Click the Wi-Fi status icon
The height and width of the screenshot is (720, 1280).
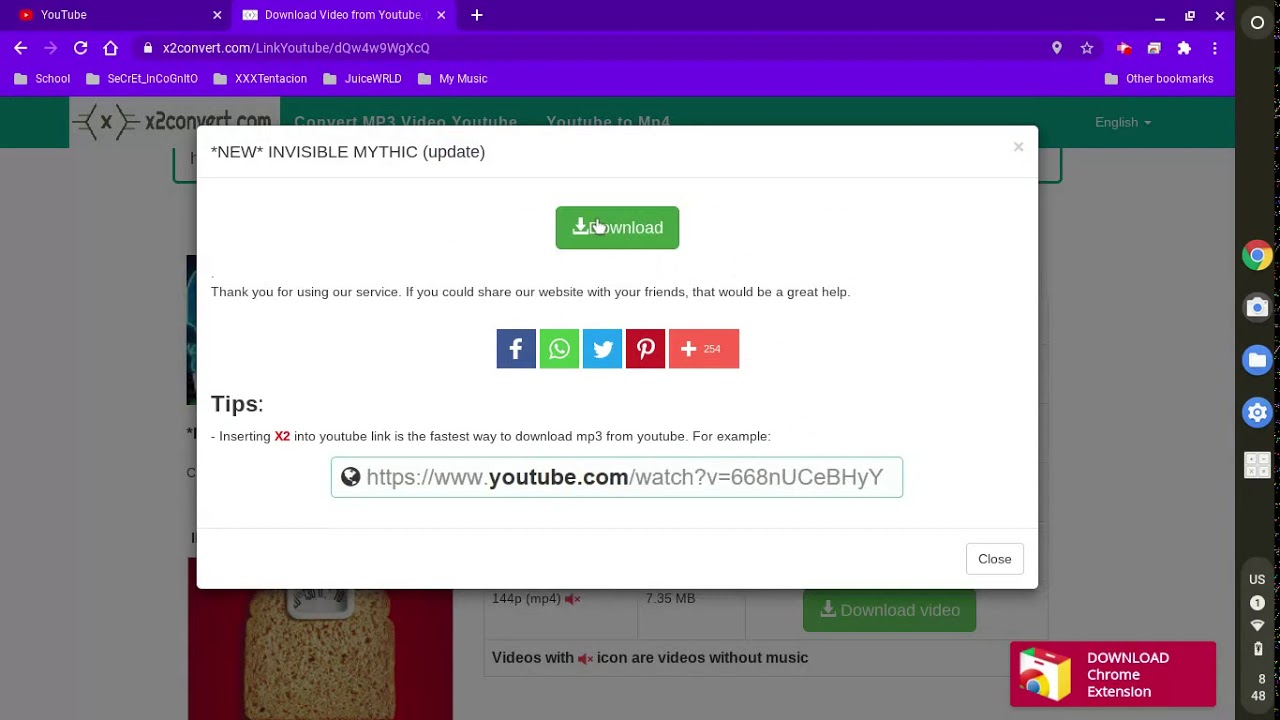pos(1258,626)
